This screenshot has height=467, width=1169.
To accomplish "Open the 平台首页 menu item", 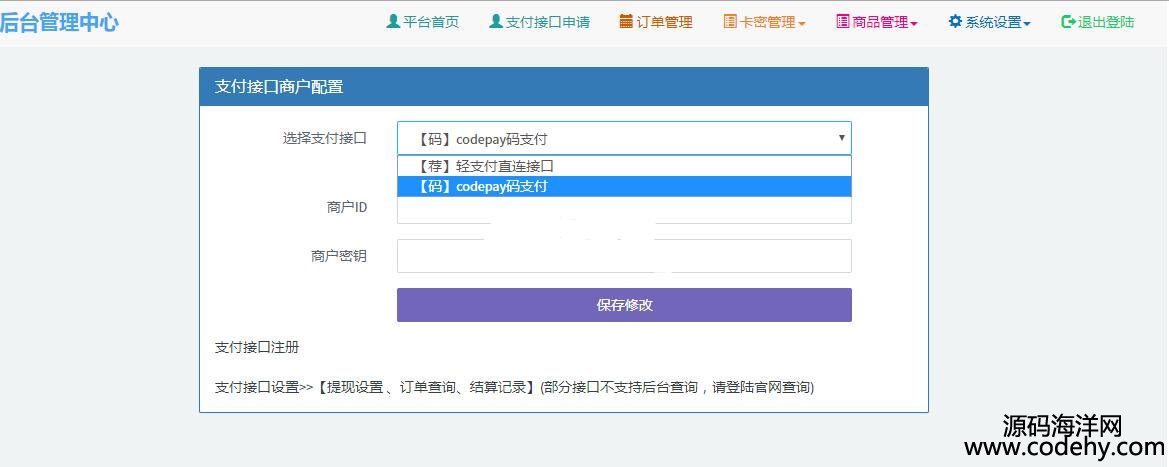I will [431, 22].
